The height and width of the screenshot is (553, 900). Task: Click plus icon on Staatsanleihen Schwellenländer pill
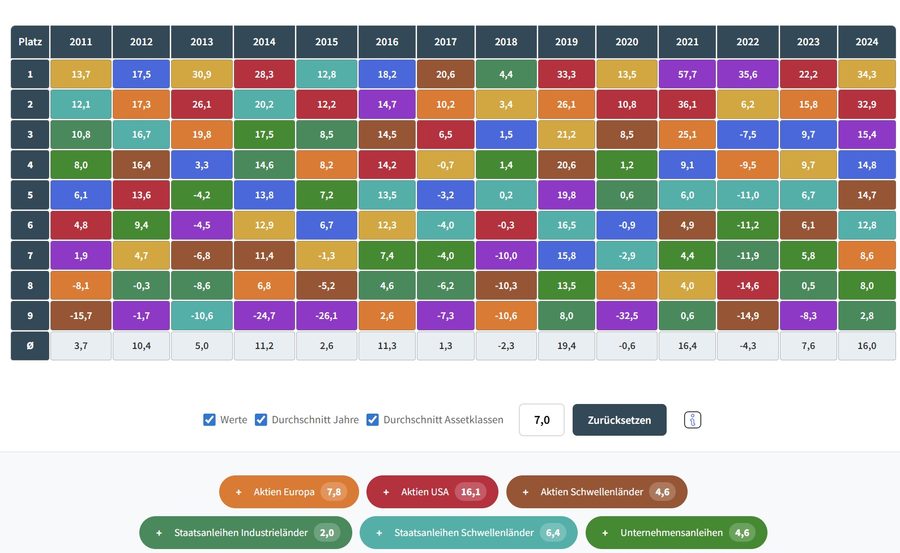[x=379, y=533]
